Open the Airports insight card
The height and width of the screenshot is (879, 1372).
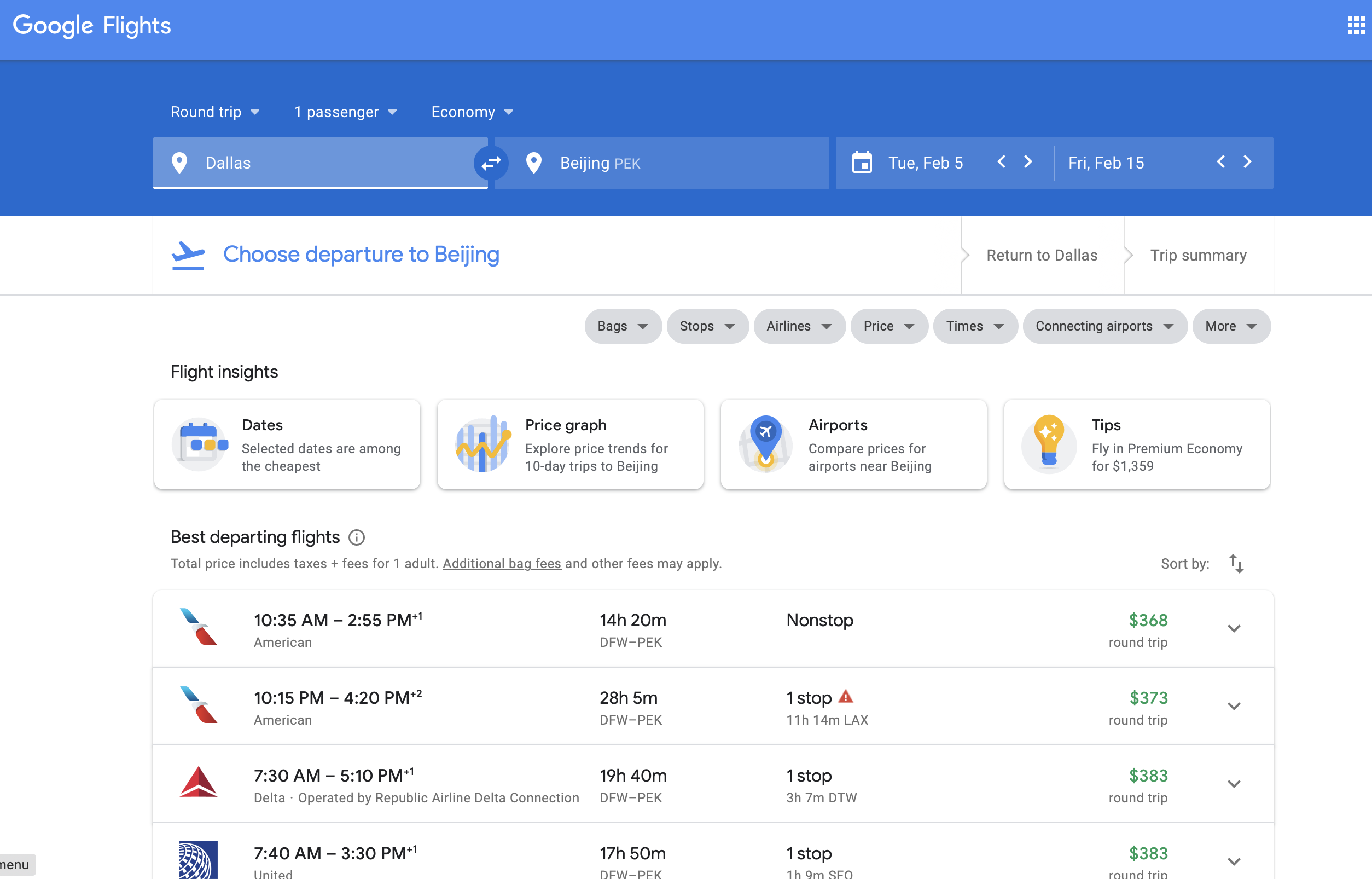(x=853, y=444)
